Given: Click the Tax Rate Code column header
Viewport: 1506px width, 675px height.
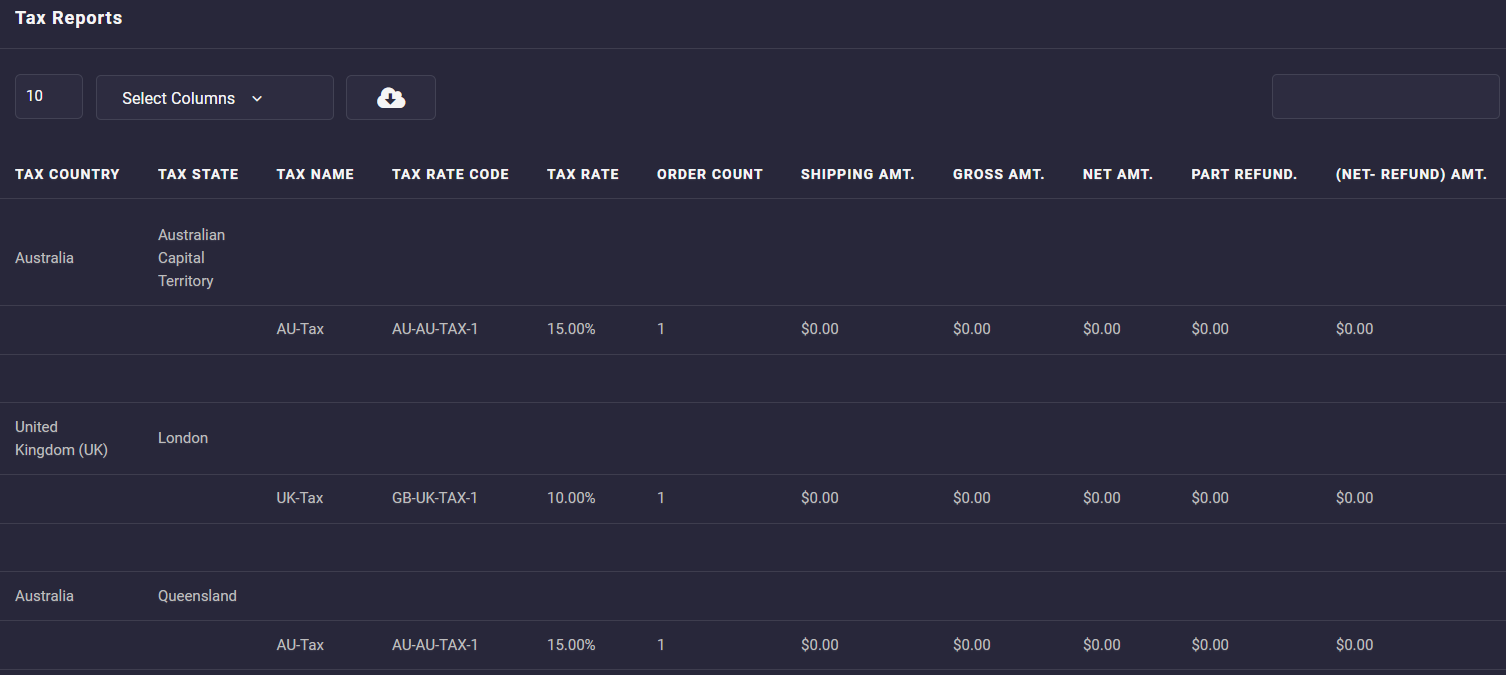Looking at the screenshot, I should click(x=450, y=174).
